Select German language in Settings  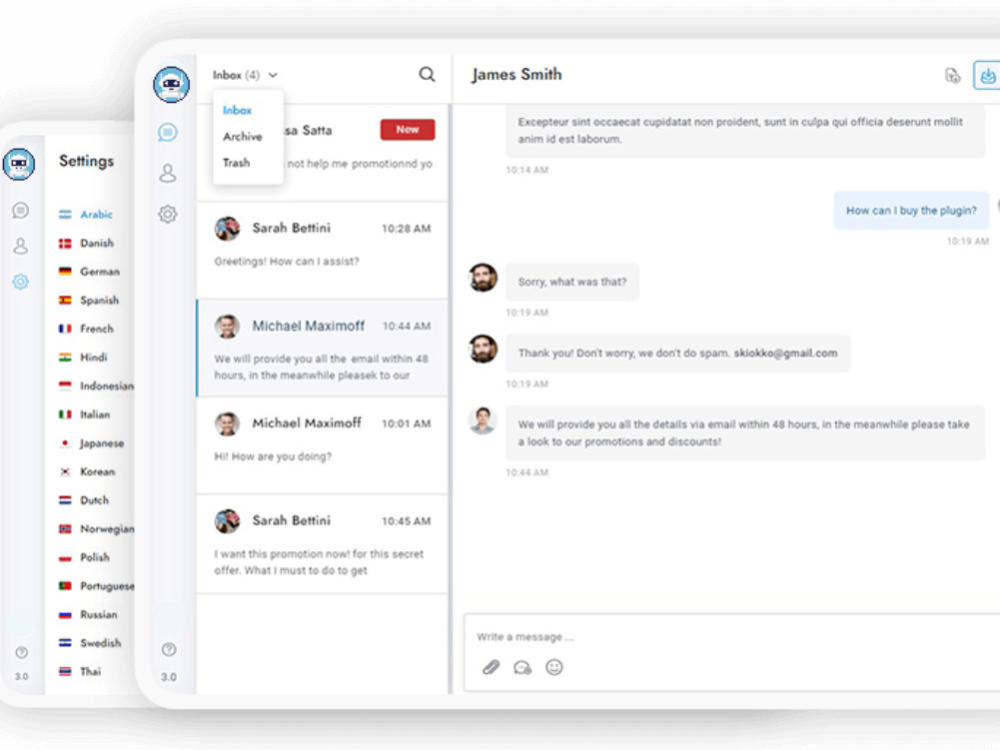(x=89, y=272)
